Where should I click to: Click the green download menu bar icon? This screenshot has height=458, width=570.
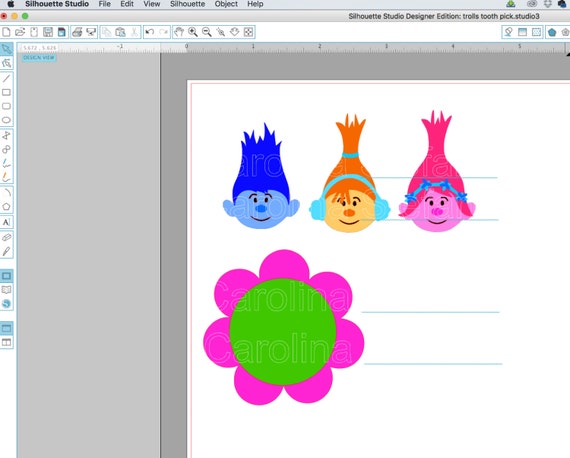pos(511,4)
